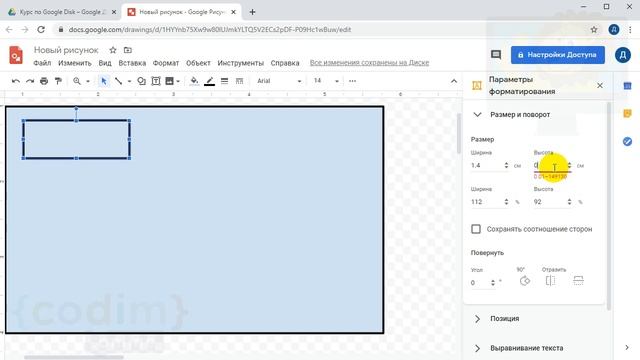
Task: Open Tasks side panel icon
Action: coord(627,142)
